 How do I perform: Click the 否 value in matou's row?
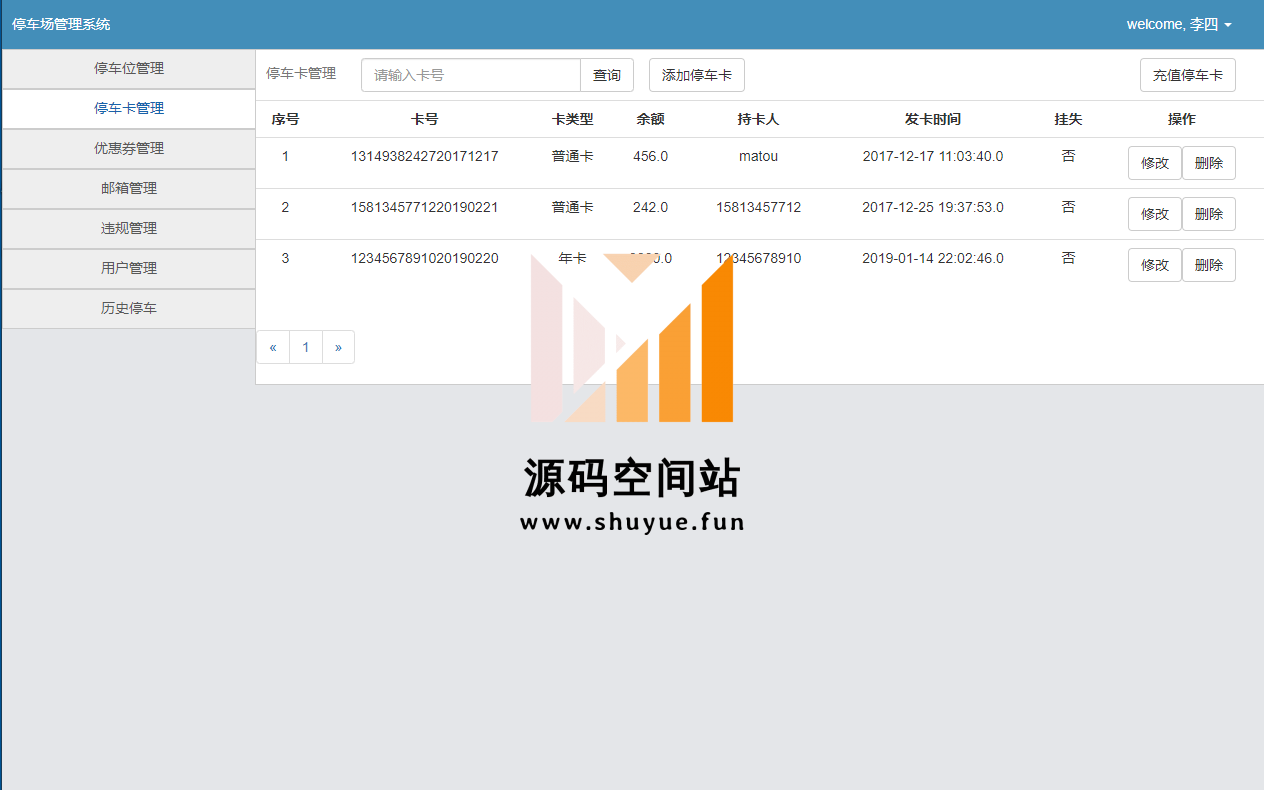pyautogui.click(x=1068, y=156)
